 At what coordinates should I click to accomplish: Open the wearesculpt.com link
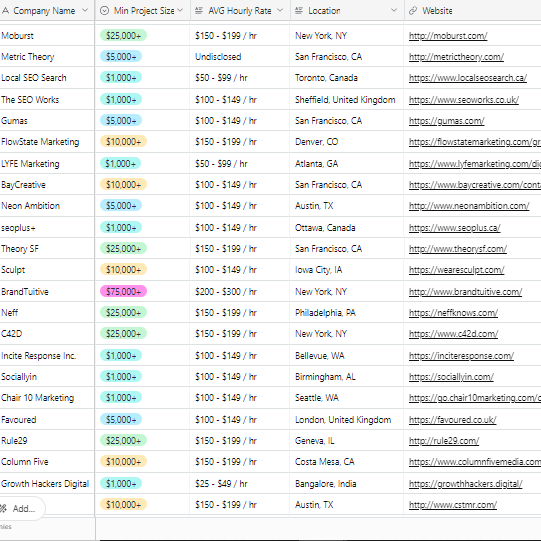point(456,270)
